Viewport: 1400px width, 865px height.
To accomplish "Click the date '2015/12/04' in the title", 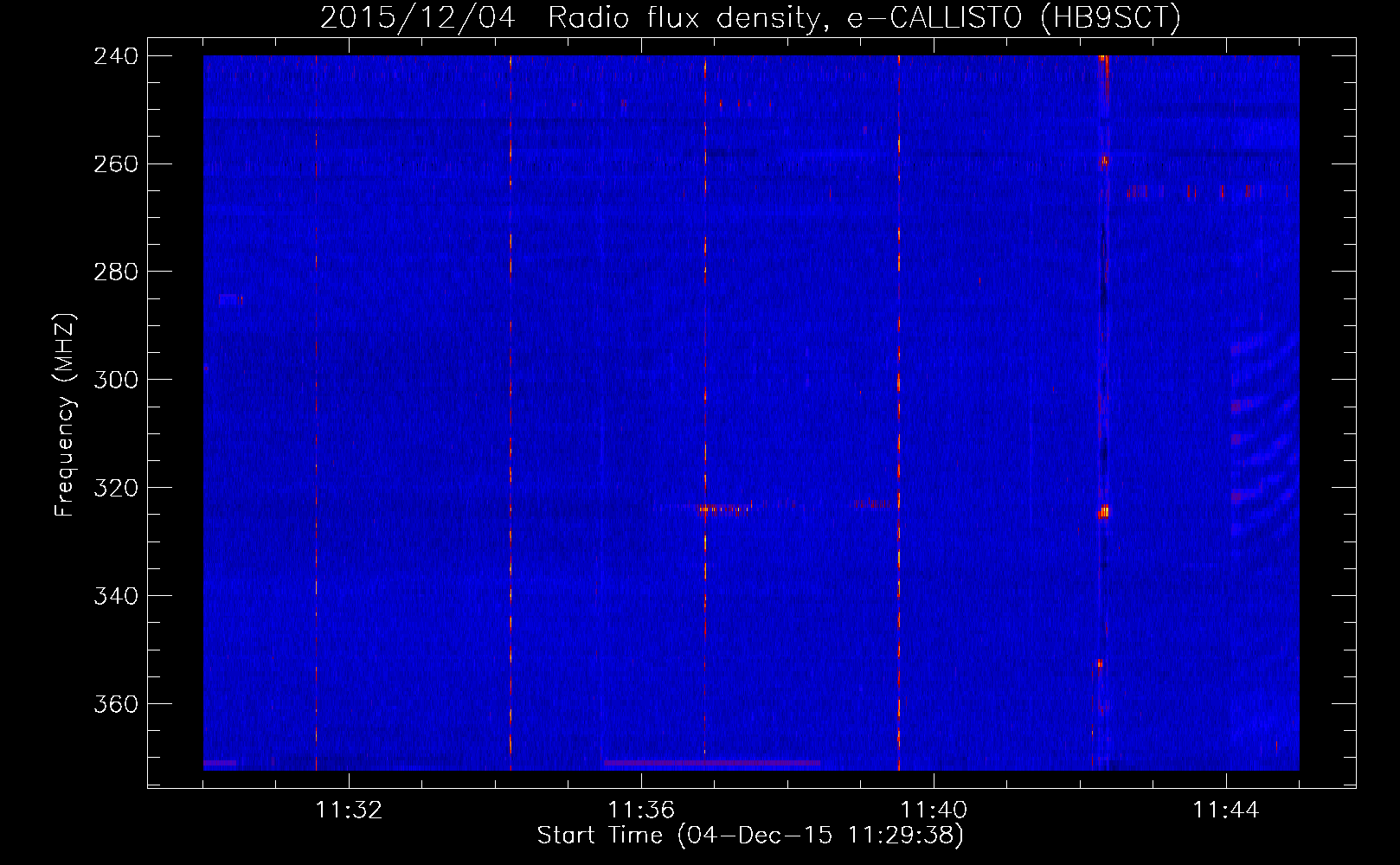I will pyautogui.click(x=418, y=17).
